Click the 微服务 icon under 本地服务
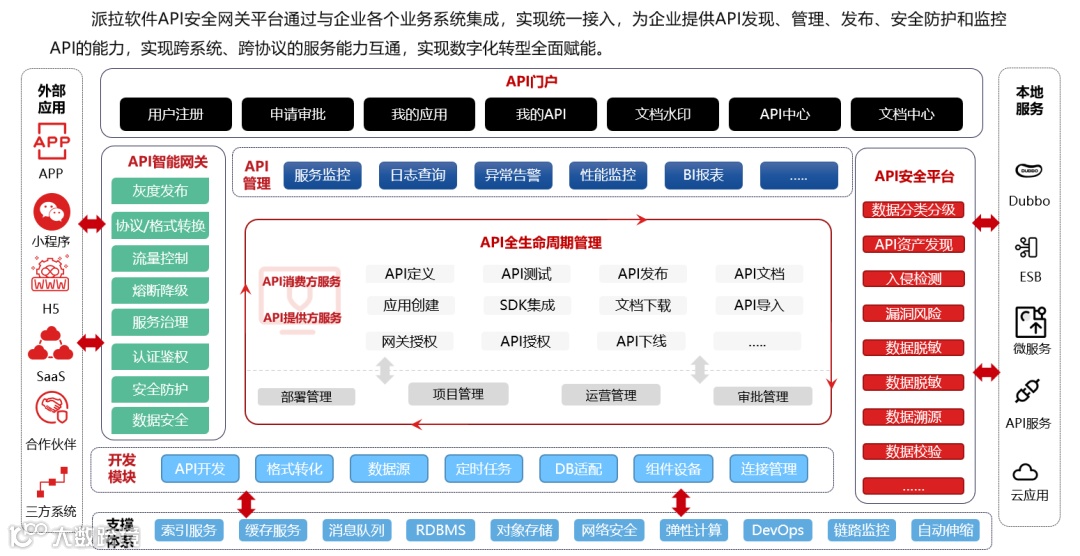1080x556 pixels. pyautogui.click(x=1031, y=322)
